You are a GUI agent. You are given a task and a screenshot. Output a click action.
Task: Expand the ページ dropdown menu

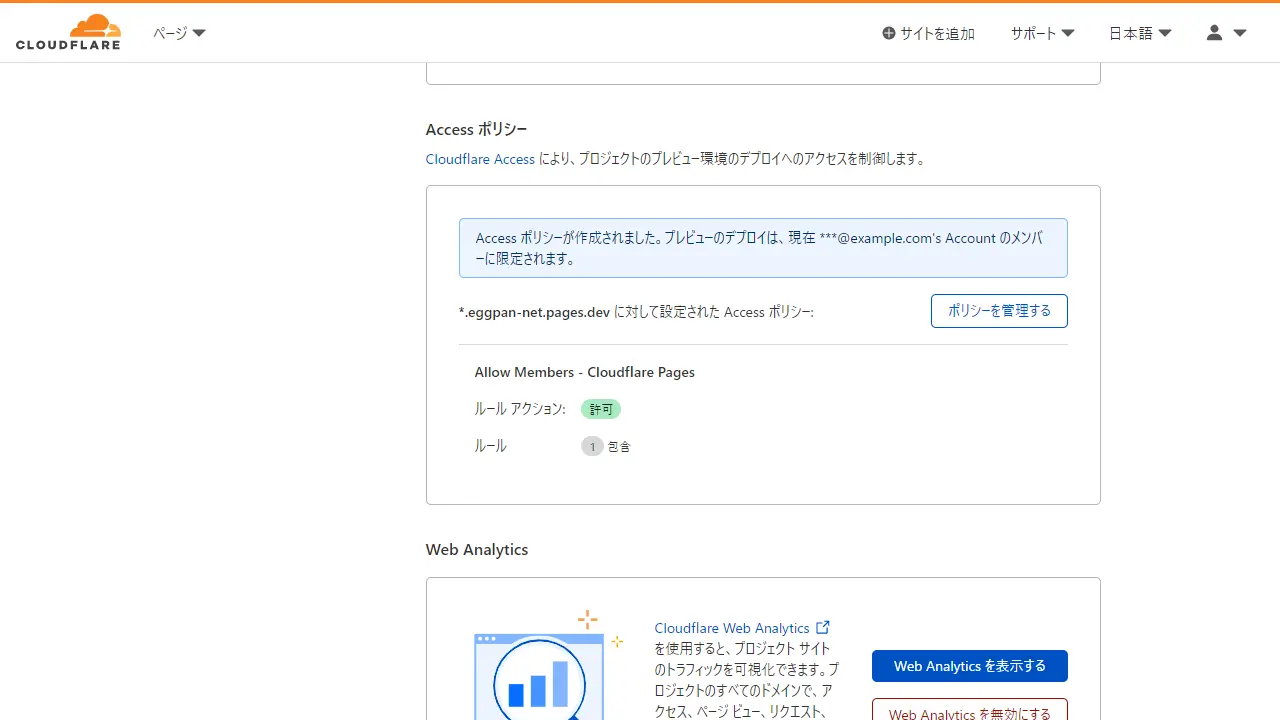(179, 33)
